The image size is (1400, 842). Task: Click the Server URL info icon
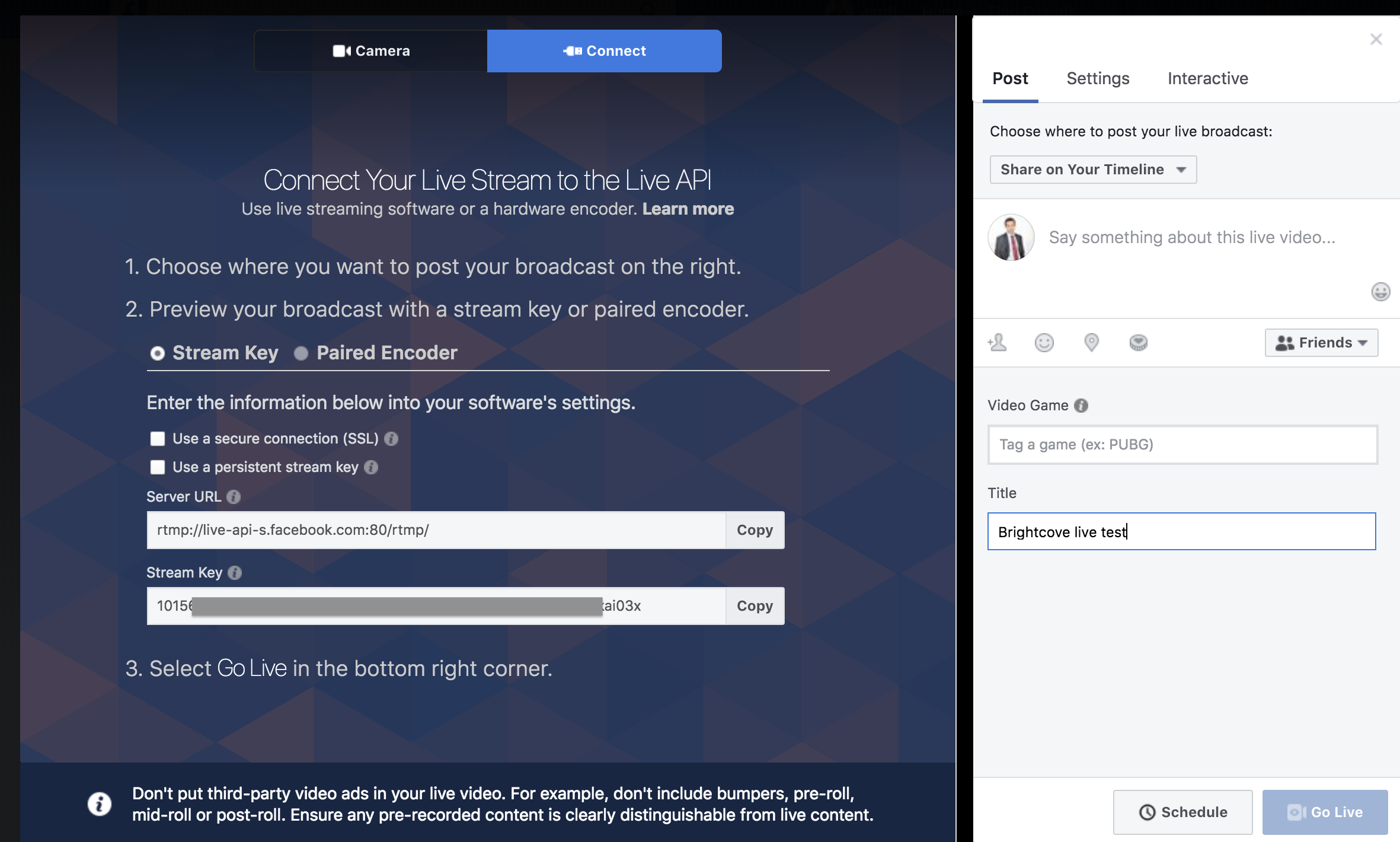click(x=234, y=497)
